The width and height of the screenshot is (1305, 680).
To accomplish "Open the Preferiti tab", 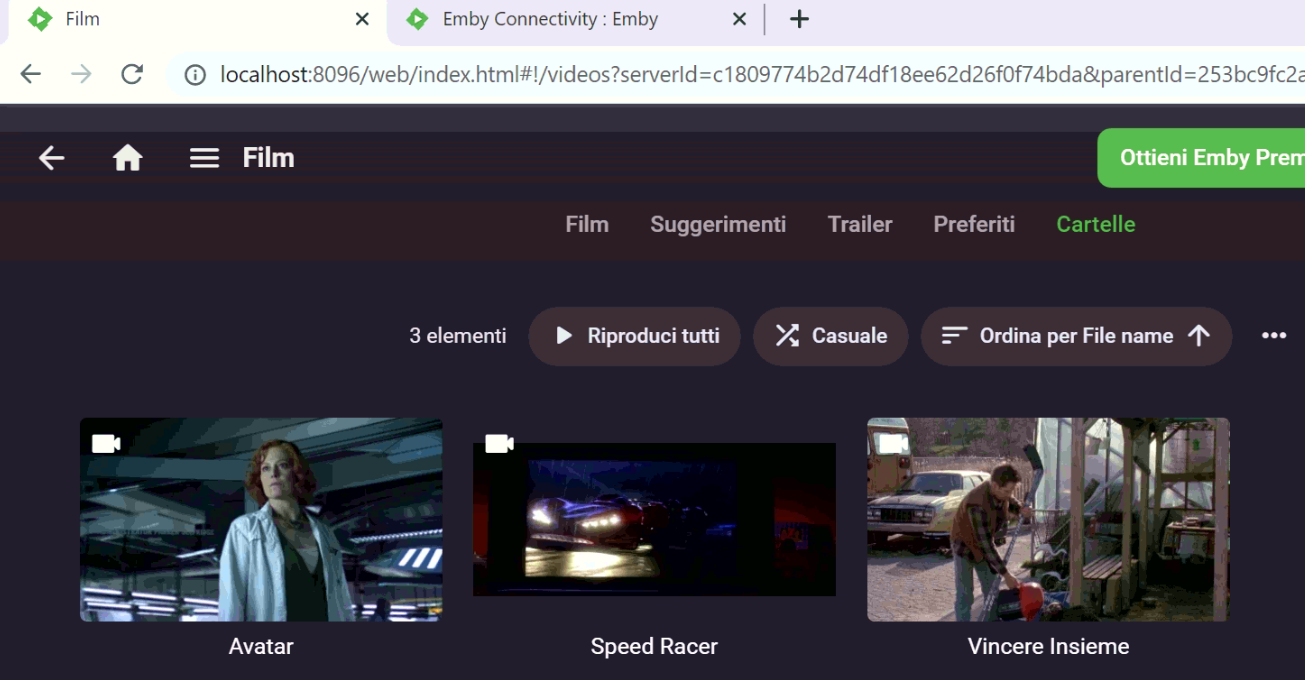I will [973, 224].
